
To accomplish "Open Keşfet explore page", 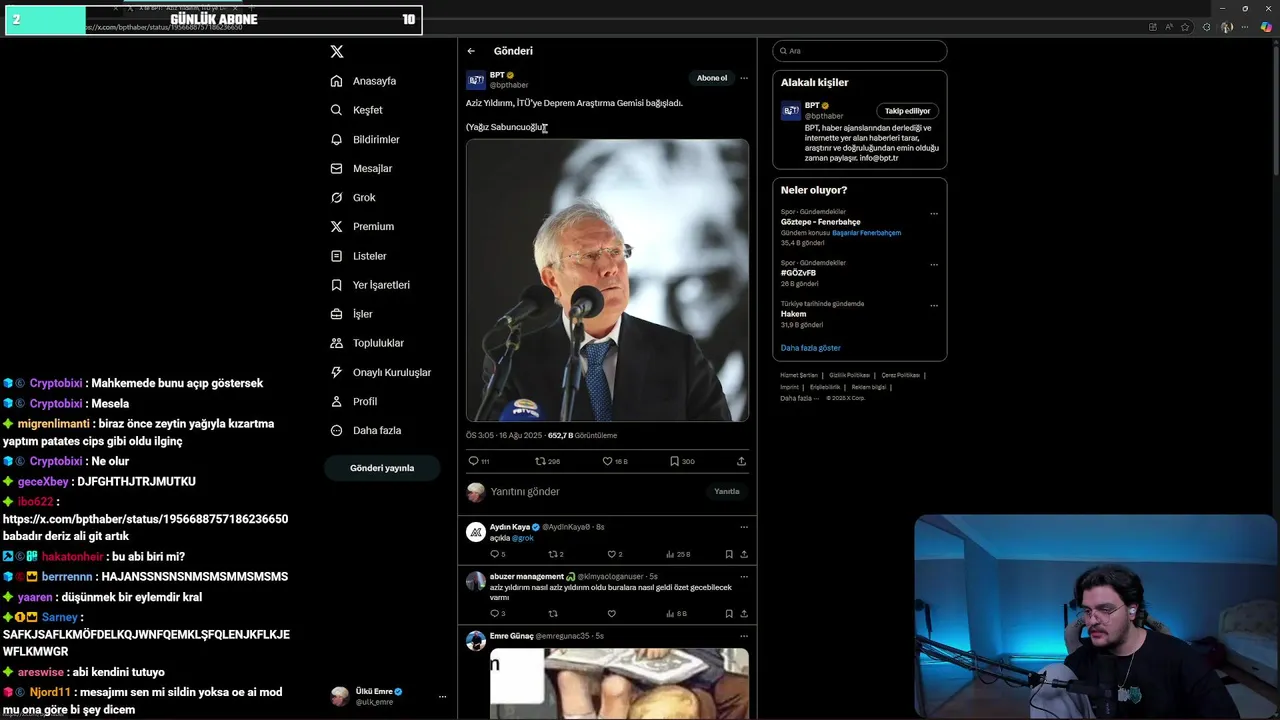I will pyautogui.click(x=357, y=110).
